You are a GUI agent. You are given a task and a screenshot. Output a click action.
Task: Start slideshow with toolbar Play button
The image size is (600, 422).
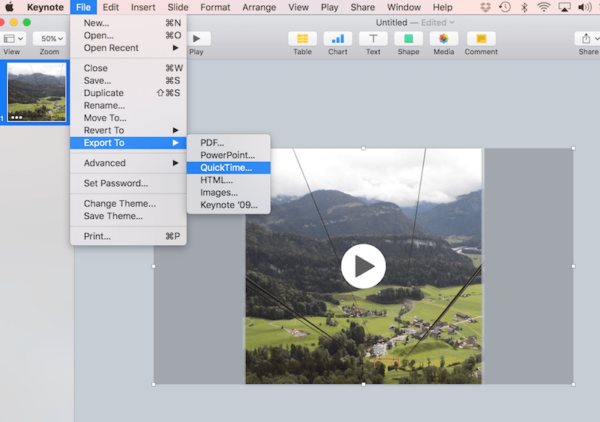[197, 39]
